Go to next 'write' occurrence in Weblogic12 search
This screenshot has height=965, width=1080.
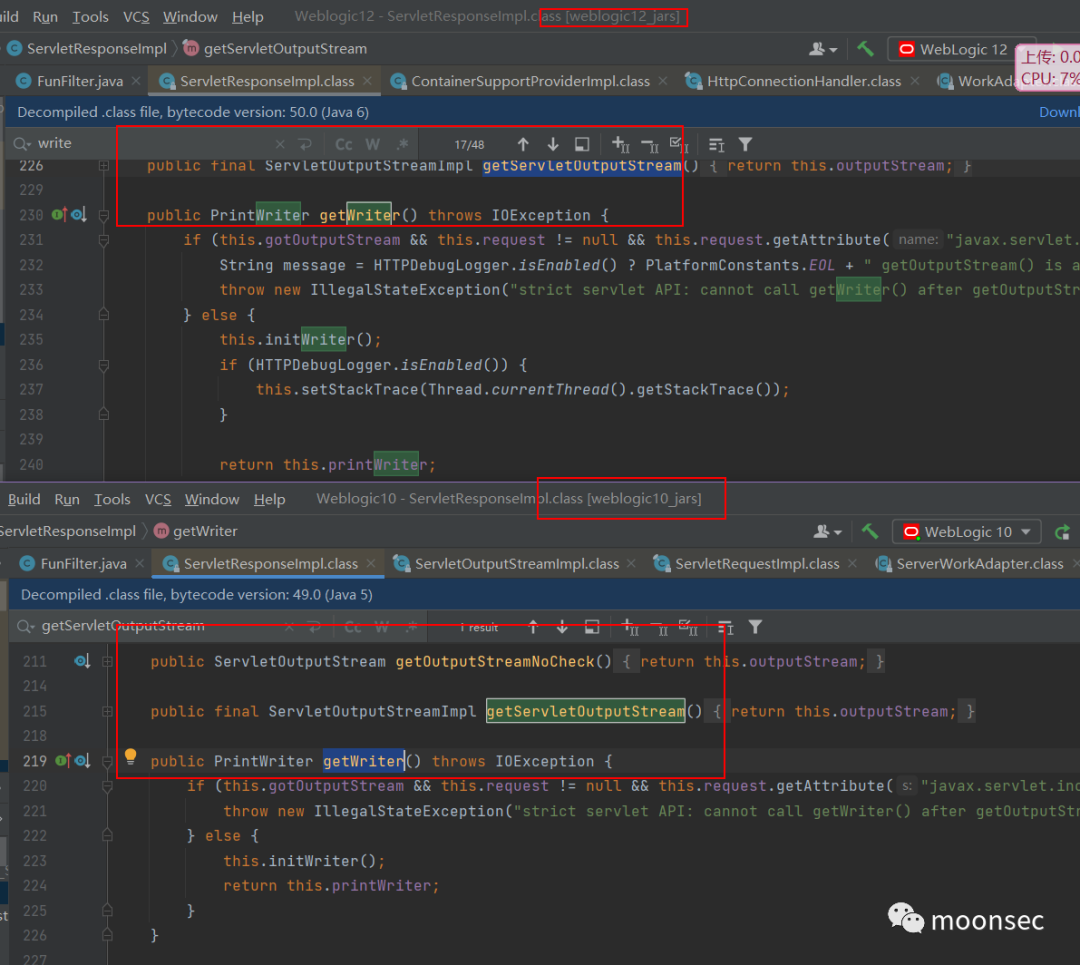(553, 144)
